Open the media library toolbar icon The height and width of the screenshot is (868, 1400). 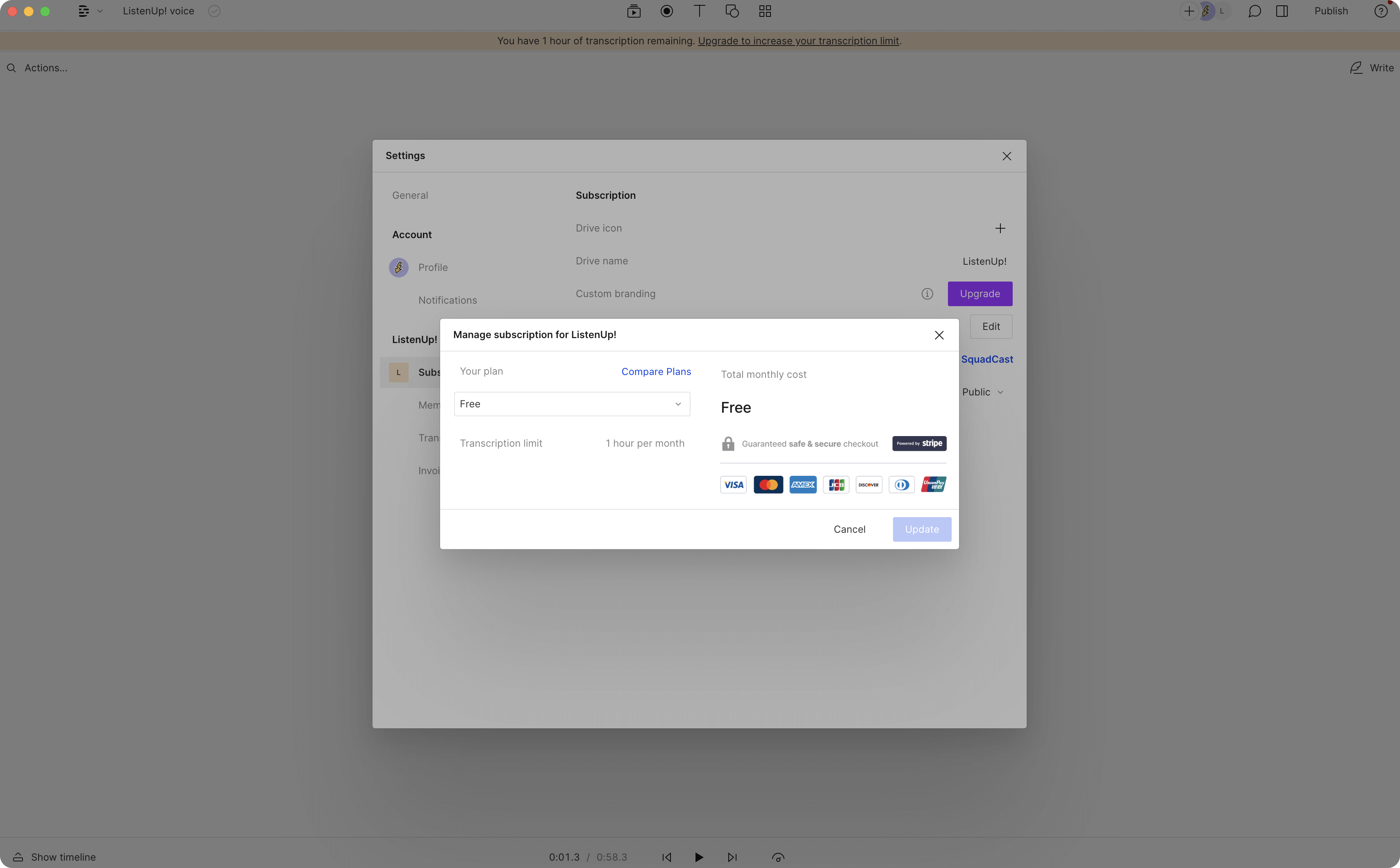point(634,11)
